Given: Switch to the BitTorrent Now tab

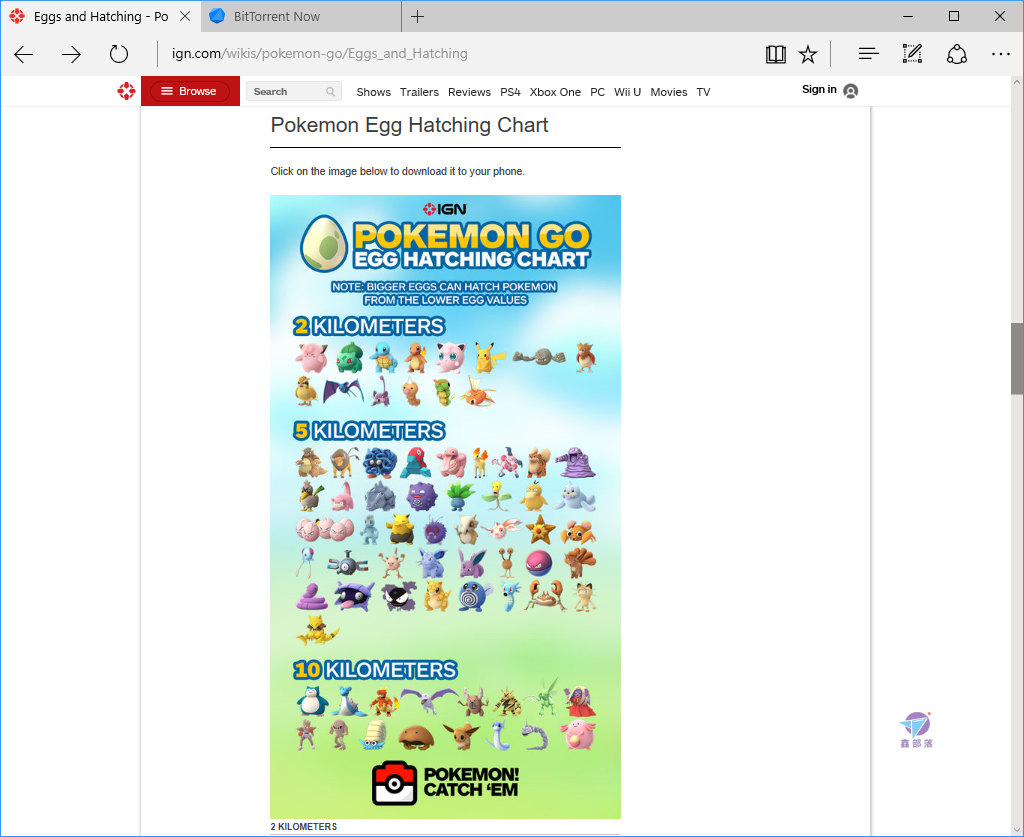Looking at the screenshot, I should 302,16.
